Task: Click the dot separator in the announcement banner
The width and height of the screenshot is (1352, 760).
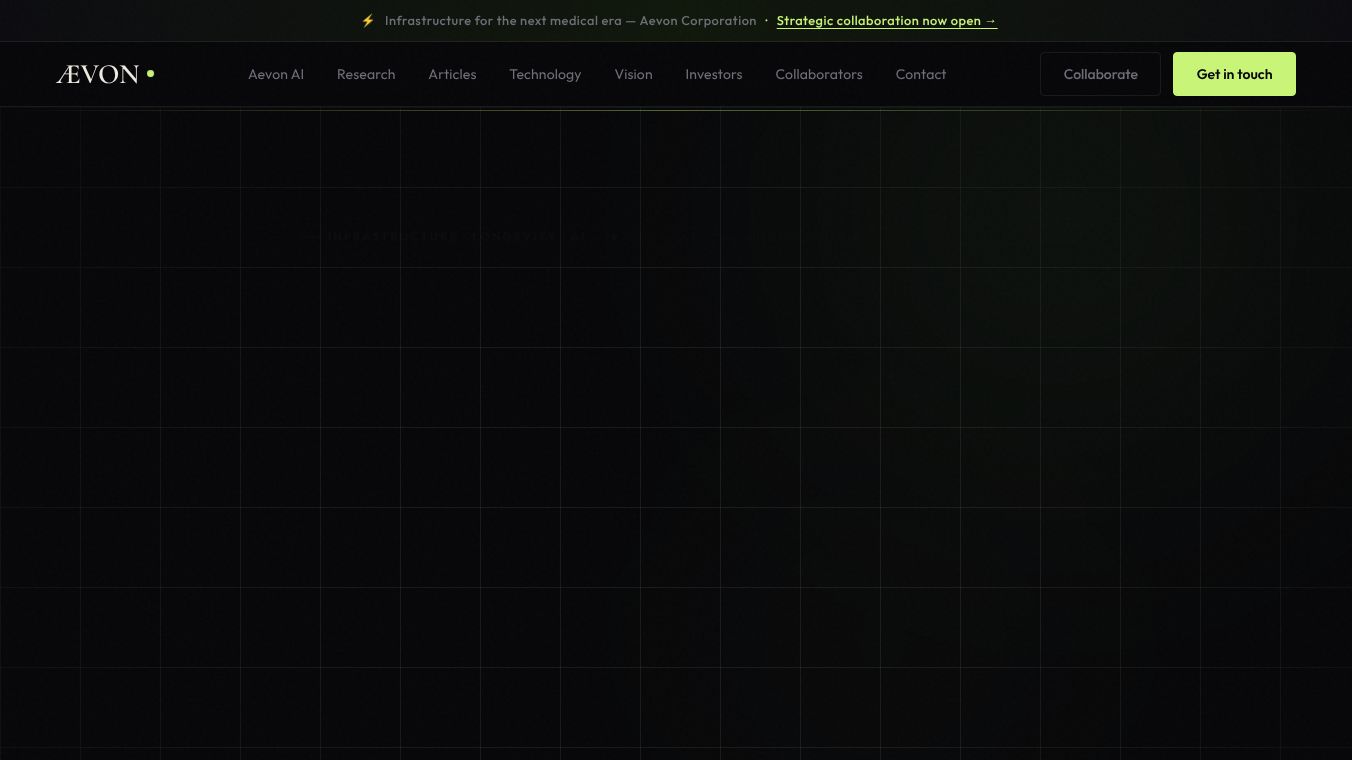Action: [766, 21]
